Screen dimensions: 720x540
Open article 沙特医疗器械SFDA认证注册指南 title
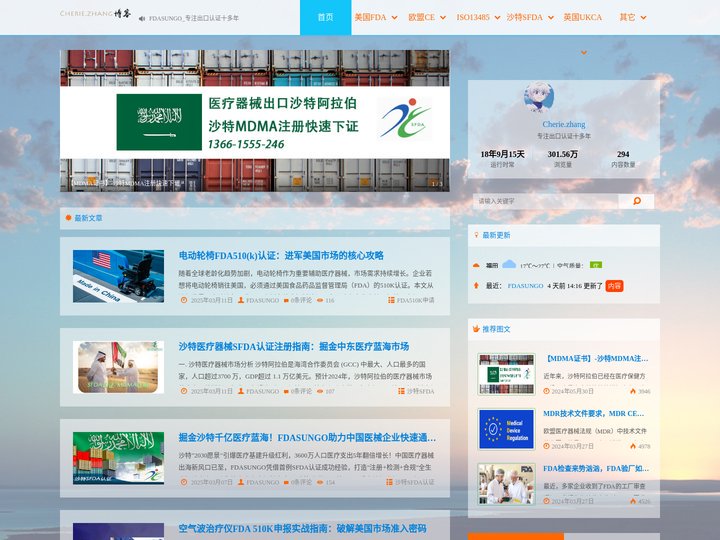(x=294, y=346)
